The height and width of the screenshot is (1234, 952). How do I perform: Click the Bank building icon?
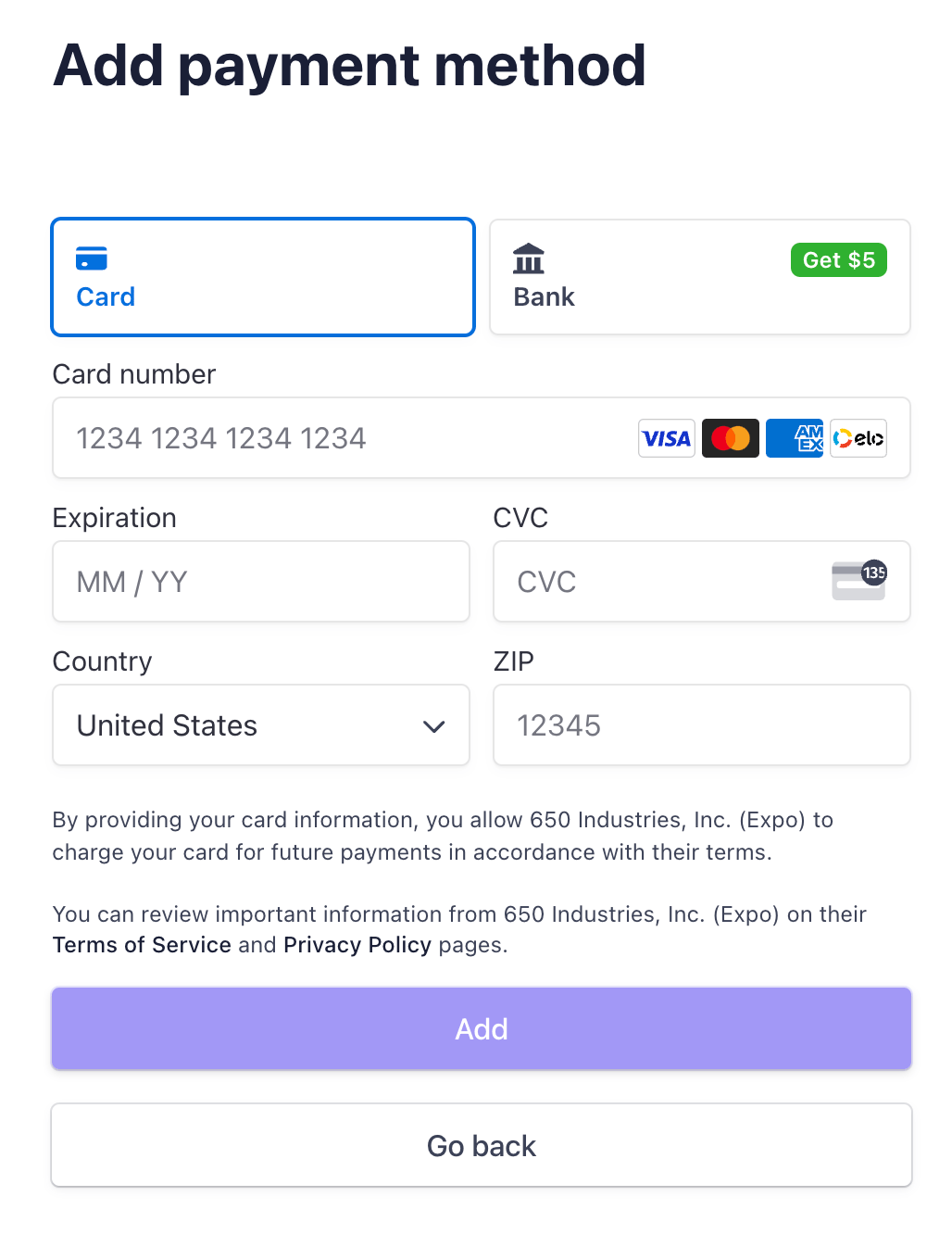click(x=528, y=259)
